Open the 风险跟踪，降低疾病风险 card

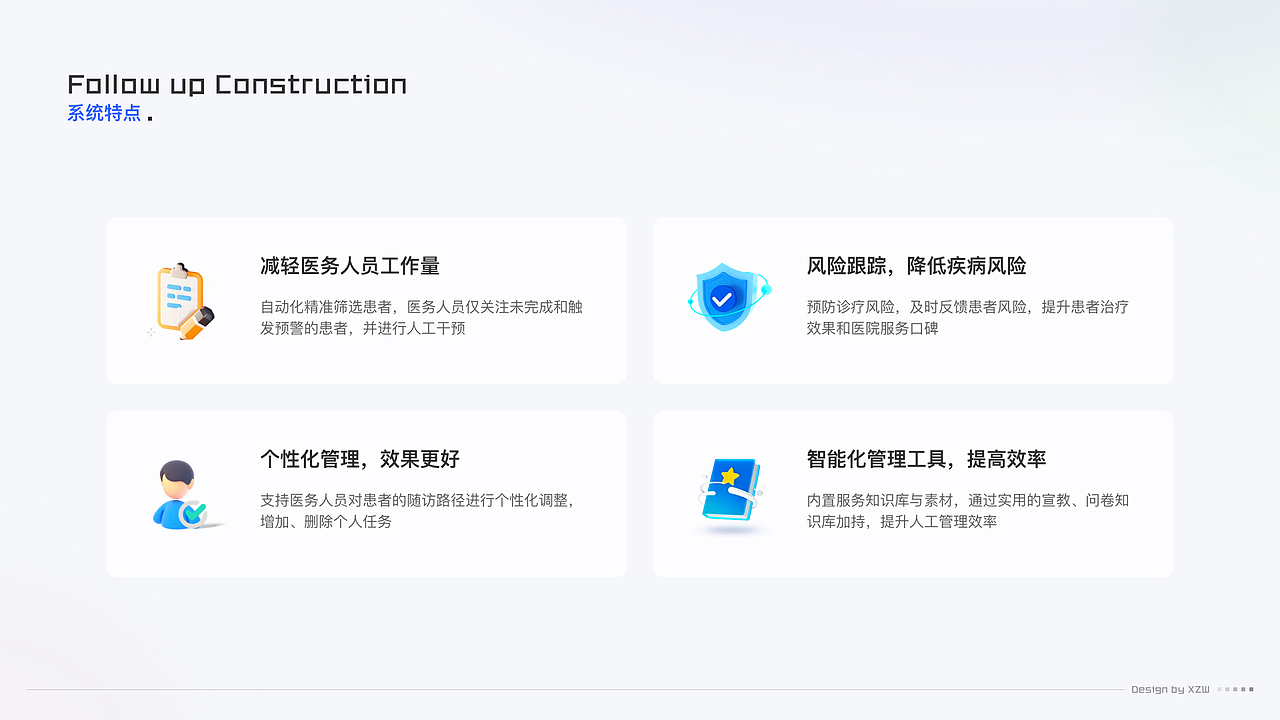click(x=913, y=300)
